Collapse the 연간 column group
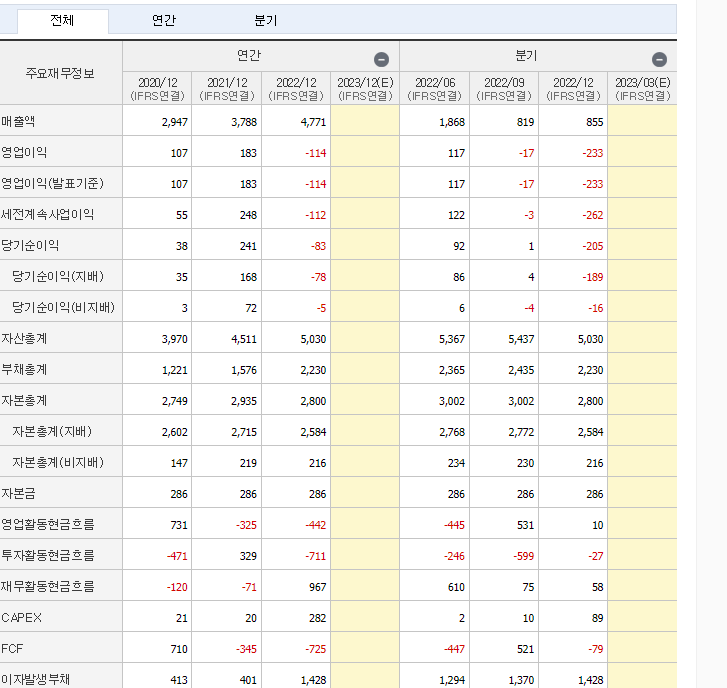 pos(381,59)
